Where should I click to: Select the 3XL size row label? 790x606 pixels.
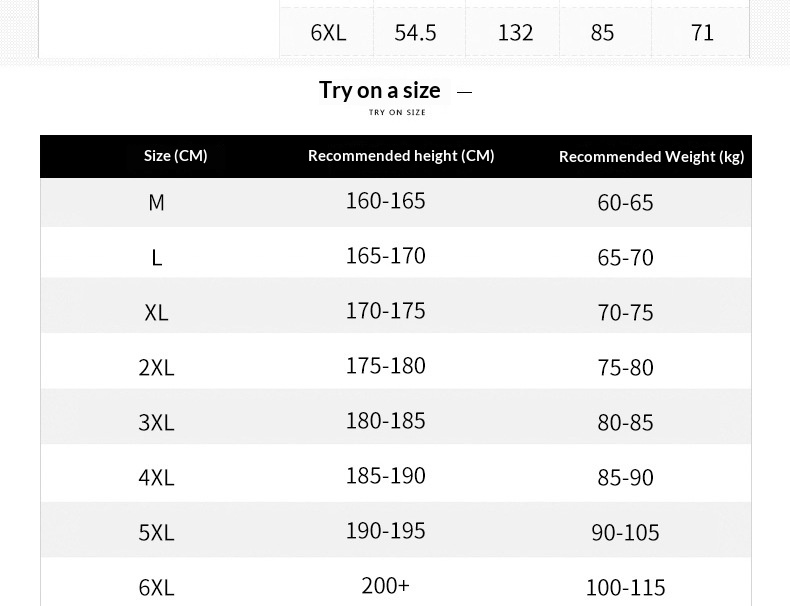click(x=156, y=423)
